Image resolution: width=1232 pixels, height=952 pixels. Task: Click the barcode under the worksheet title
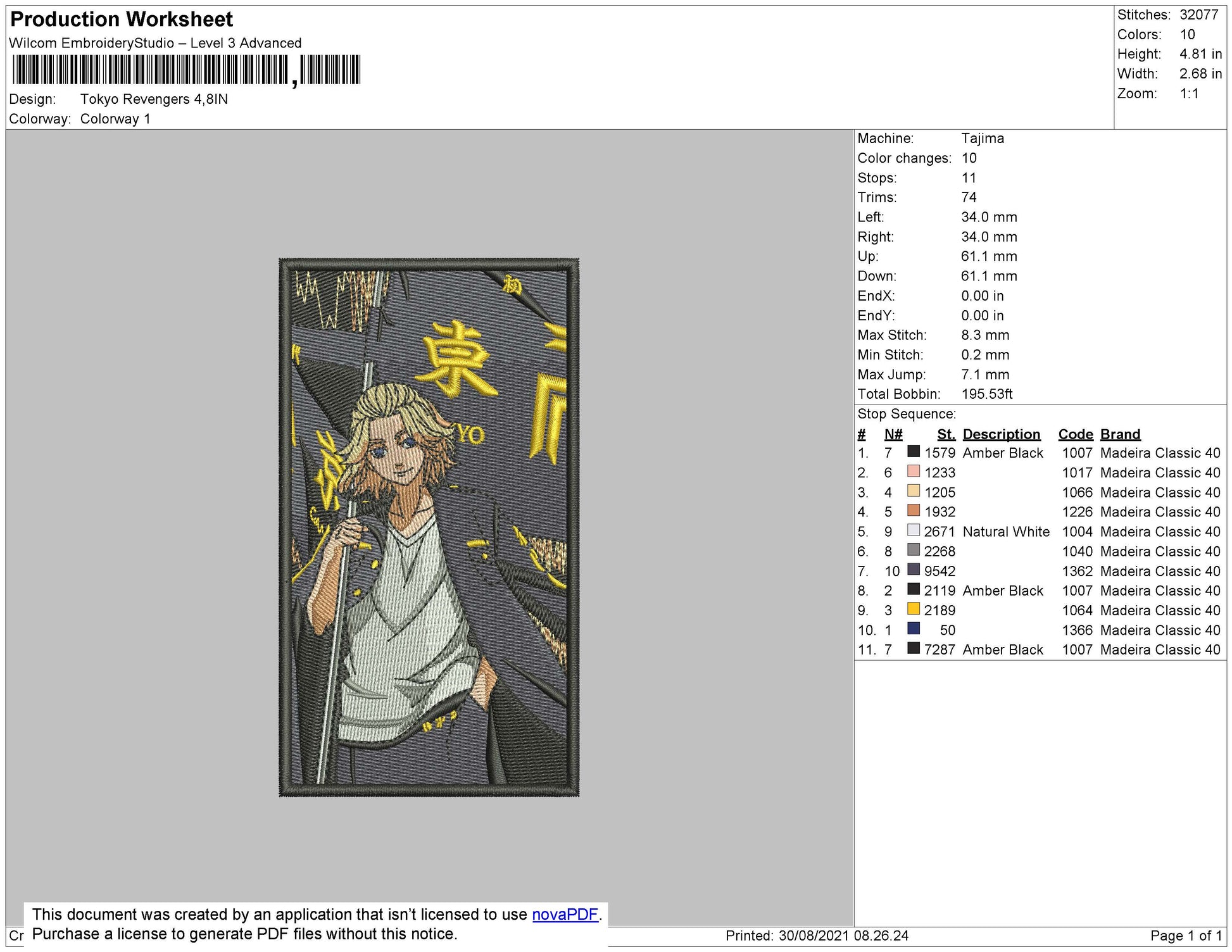(186, 70)
